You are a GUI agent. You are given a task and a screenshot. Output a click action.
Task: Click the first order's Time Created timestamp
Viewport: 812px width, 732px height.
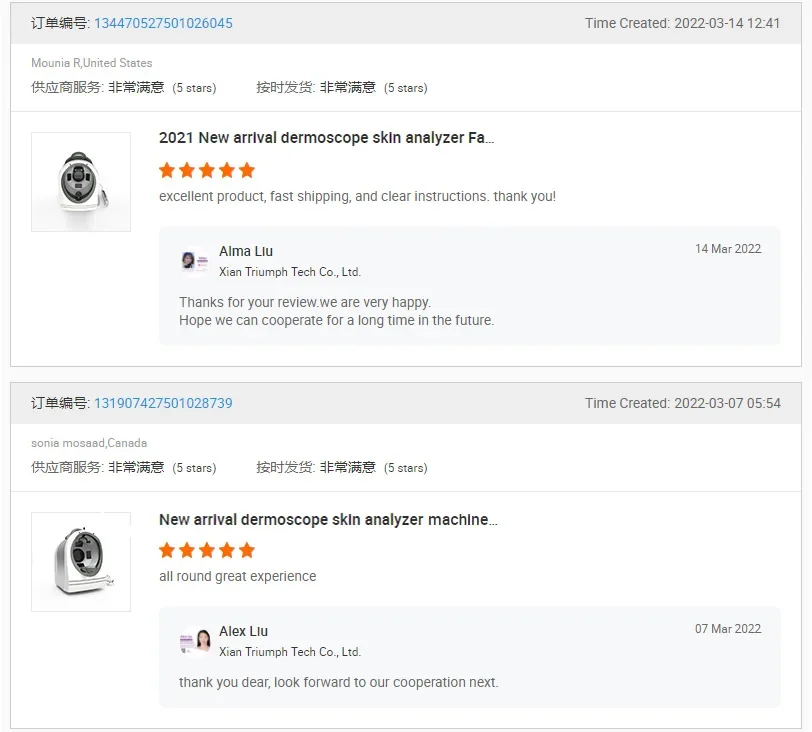coord(682,23)
